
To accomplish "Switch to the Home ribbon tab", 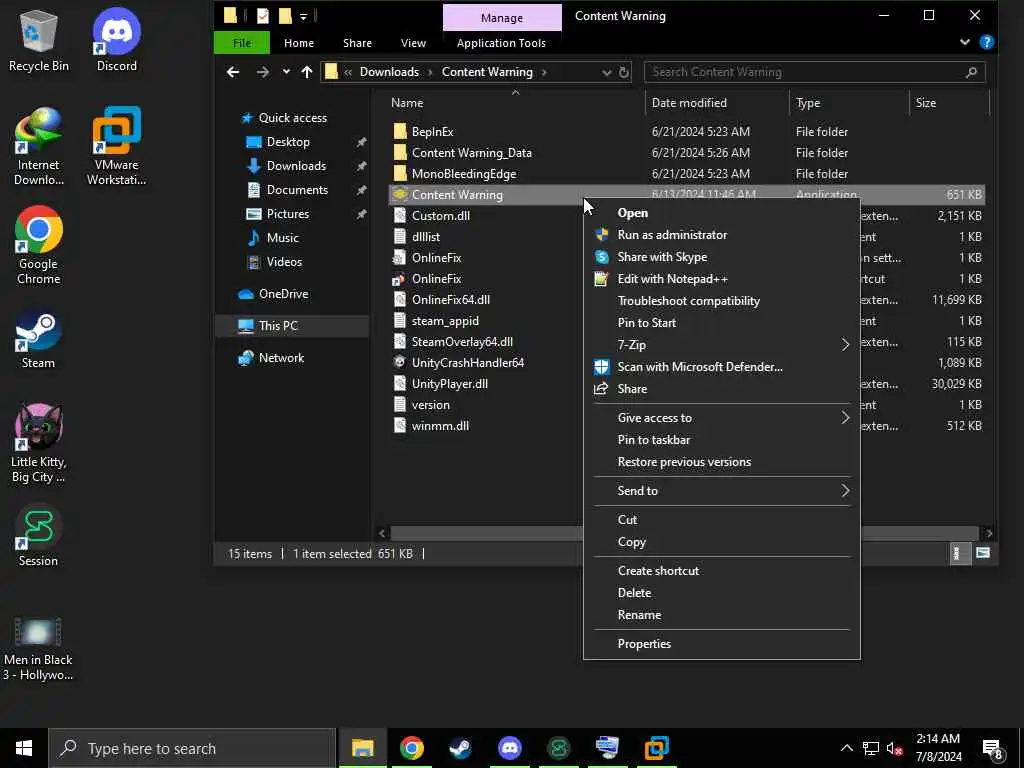I will click(298, 43).
